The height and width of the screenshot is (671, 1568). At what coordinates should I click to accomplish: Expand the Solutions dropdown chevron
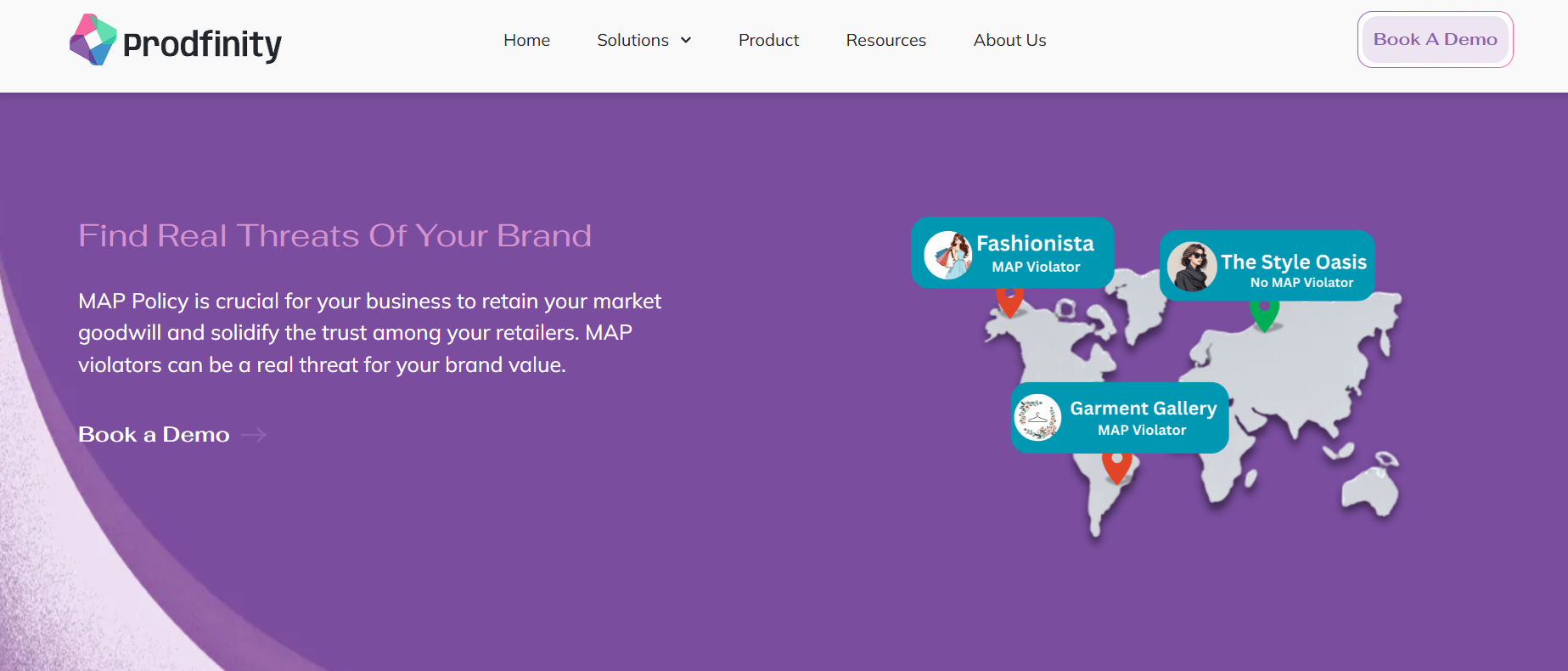point(686,40)
